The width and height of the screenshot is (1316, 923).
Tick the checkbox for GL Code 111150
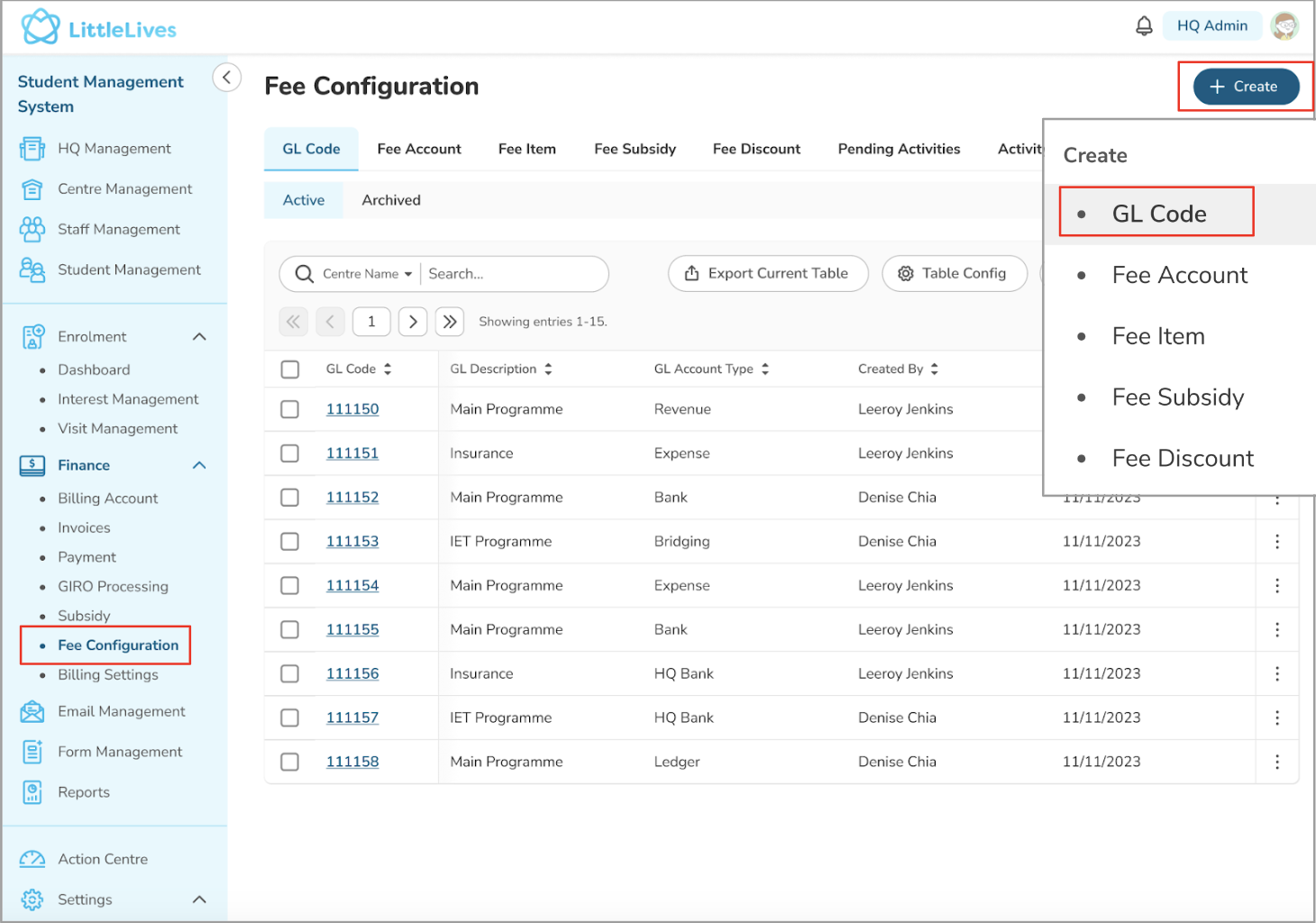289,409
